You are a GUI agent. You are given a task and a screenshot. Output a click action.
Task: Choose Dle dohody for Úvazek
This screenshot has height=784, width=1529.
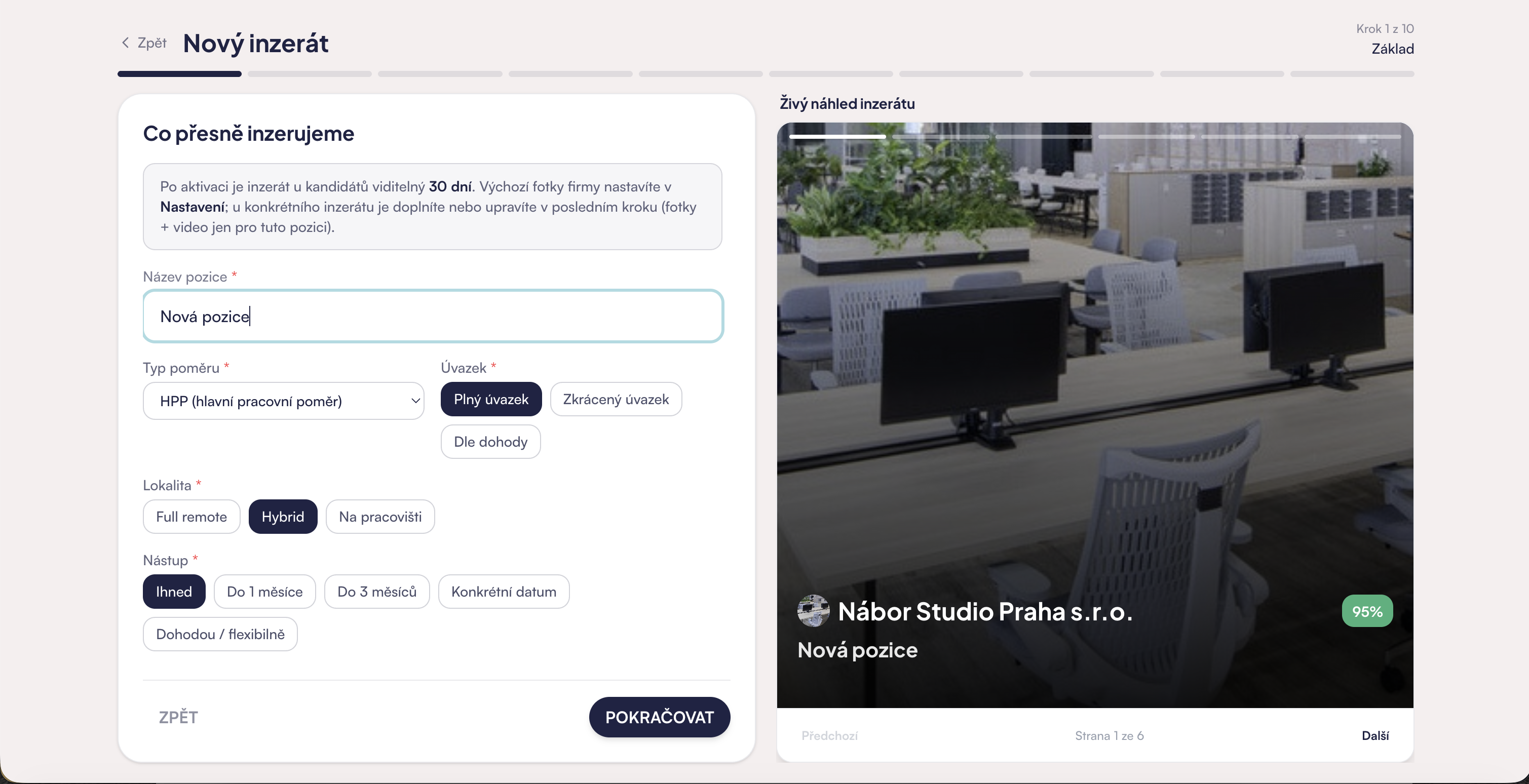491,442
